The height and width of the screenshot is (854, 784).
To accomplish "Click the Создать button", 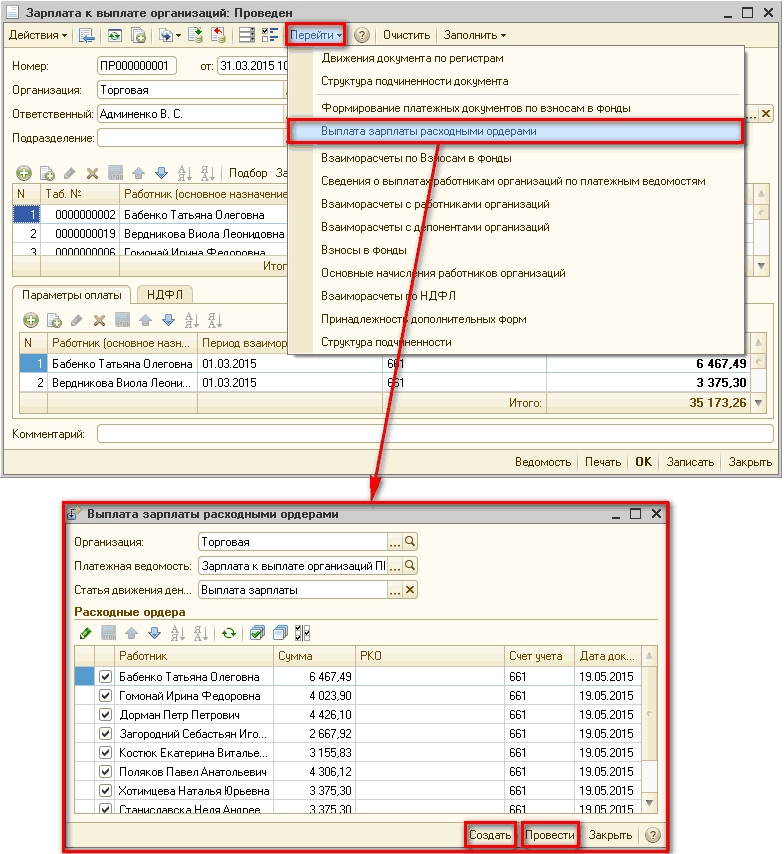I will point(490,835).
